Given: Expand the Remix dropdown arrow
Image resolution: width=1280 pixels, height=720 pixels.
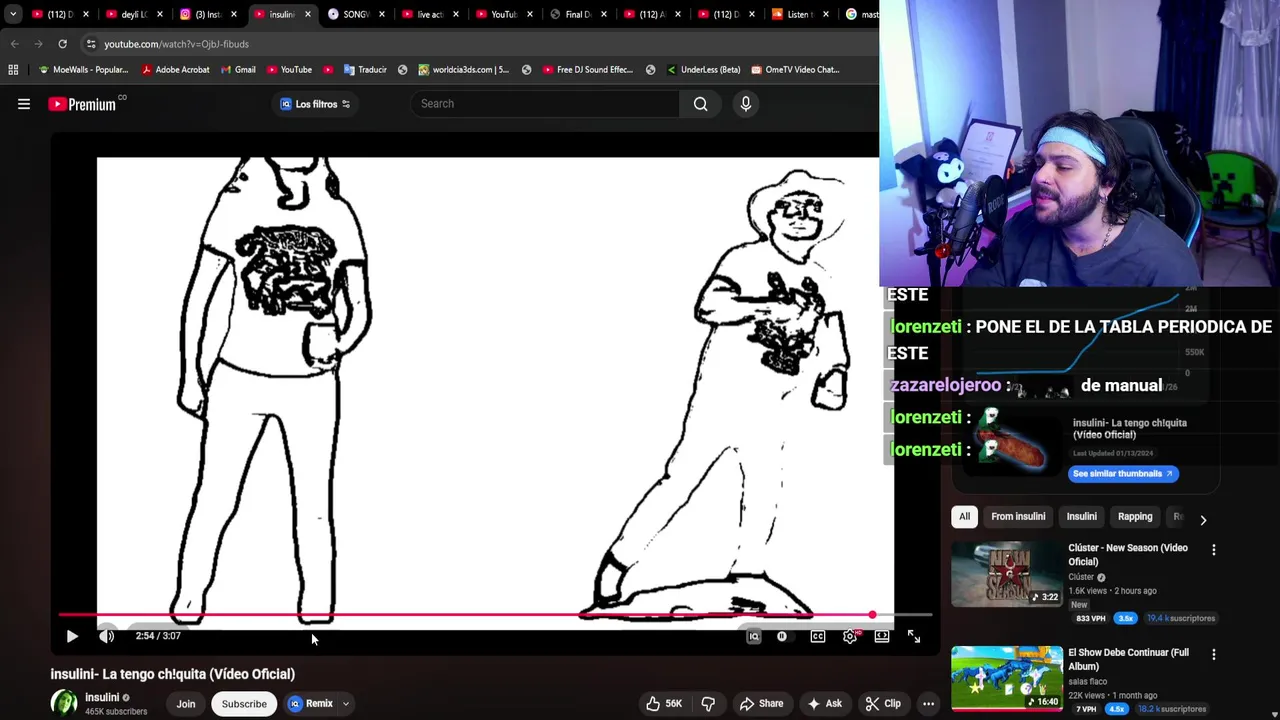Looking at the screenshot, I should click(x=346, y=704).
